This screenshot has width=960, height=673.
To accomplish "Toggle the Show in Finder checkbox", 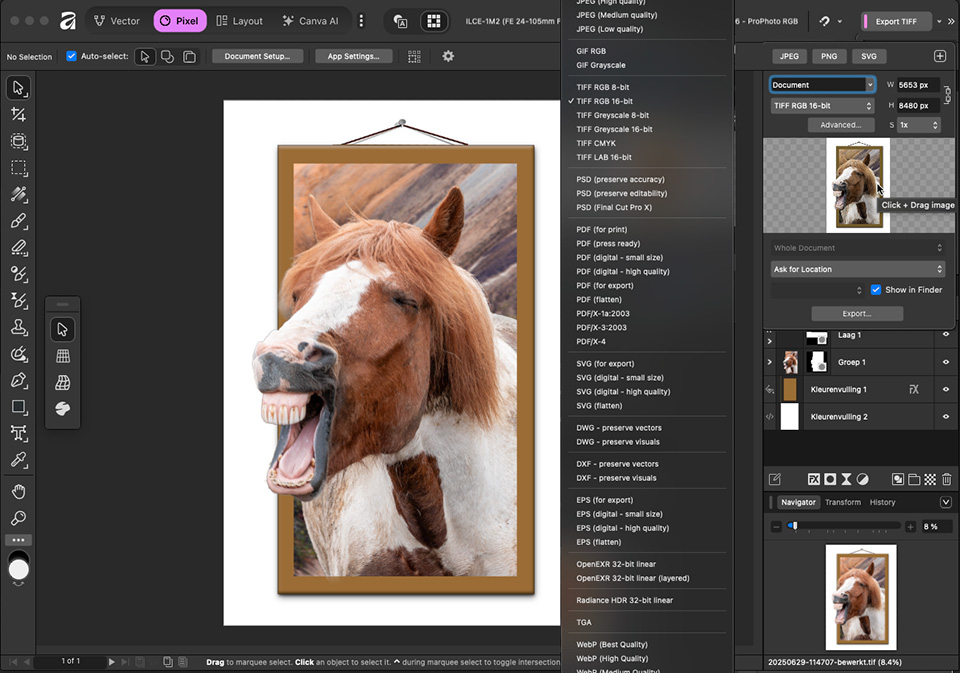I will 876,290.
